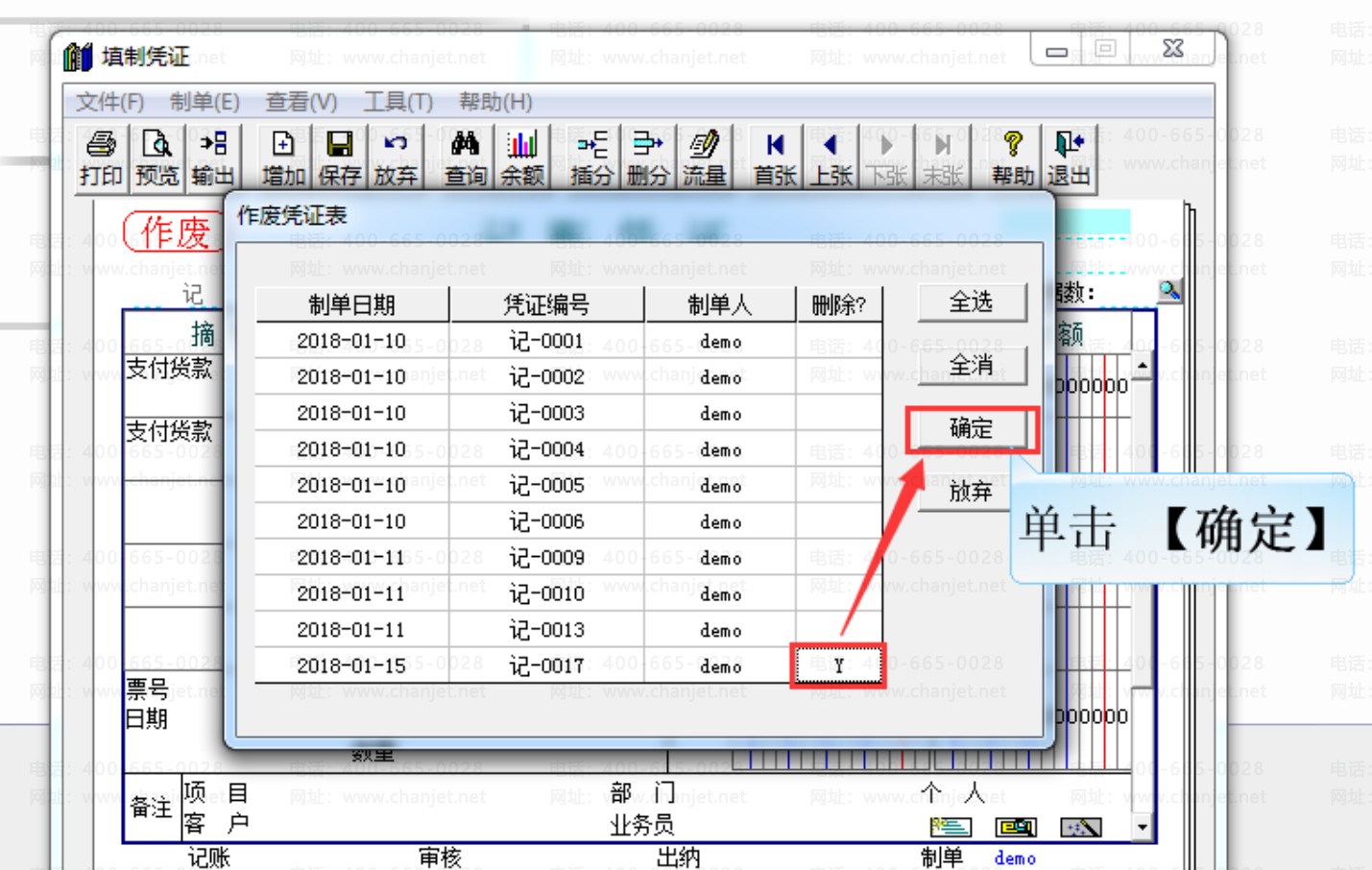
Task: Jump to first voucher with 首张
Action: tap(775, 158)
